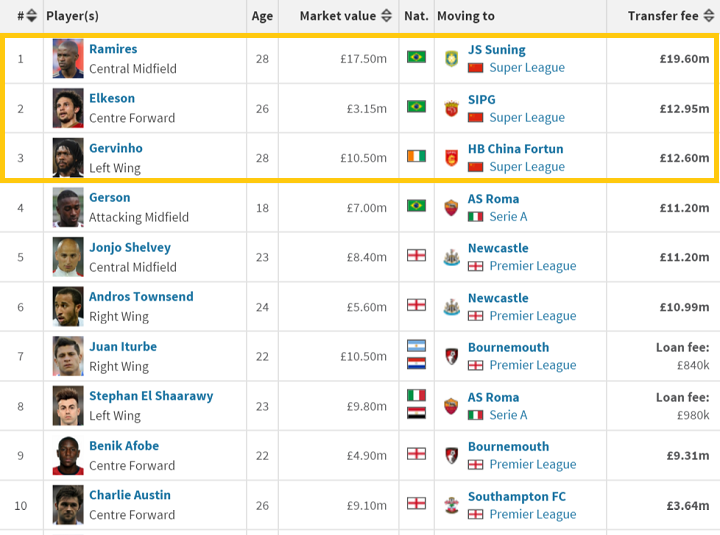The image size is (720, 535).
Task: Click the £19.60m transfer fee link
Action: [x=684, y=59]
